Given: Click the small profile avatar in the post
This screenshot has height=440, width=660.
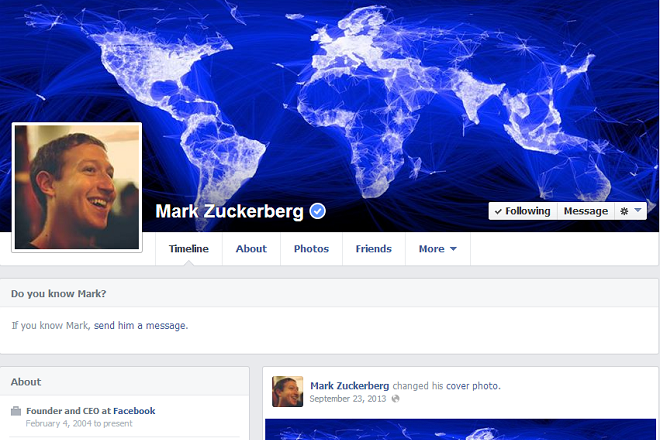Looking at the screenshot, I should pos(287,391).
